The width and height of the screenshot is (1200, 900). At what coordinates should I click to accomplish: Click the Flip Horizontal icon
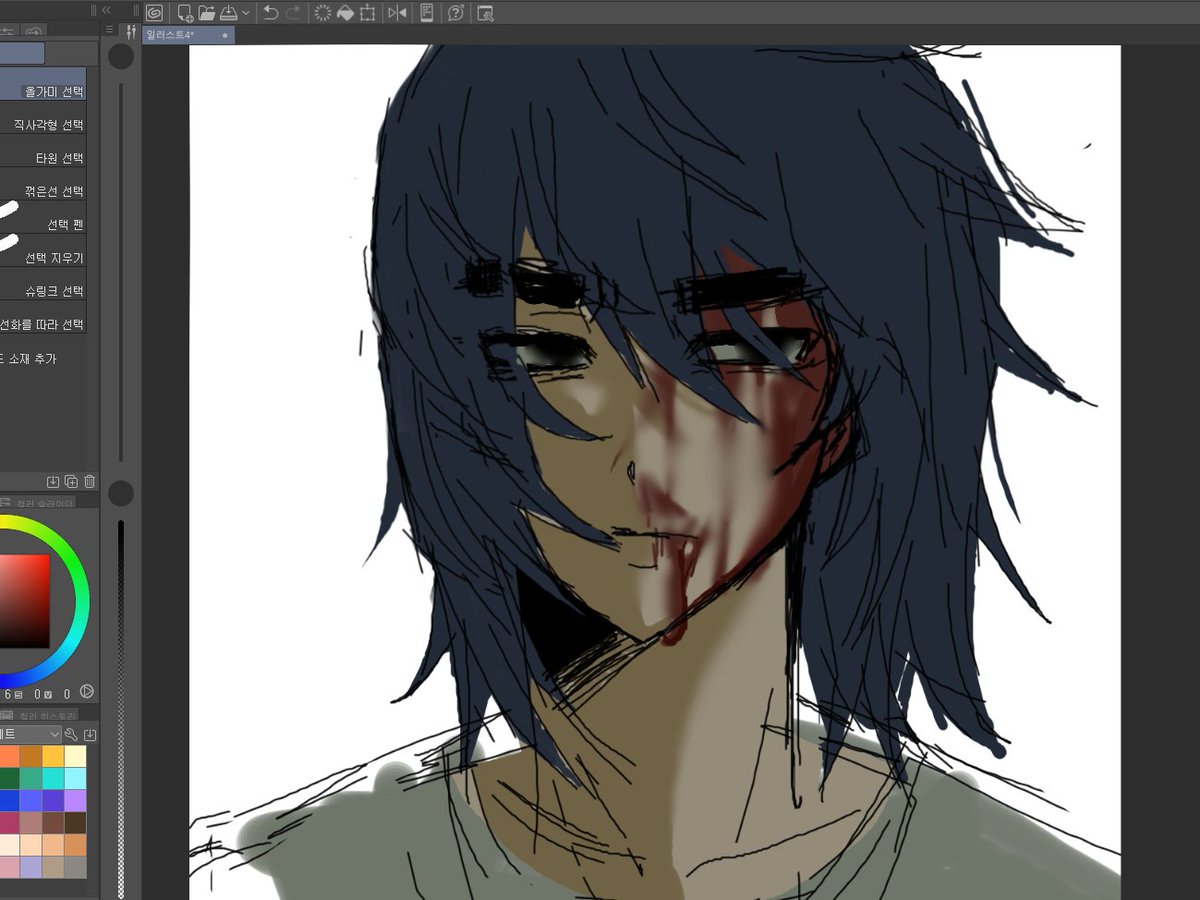click(x=397, y=13)
